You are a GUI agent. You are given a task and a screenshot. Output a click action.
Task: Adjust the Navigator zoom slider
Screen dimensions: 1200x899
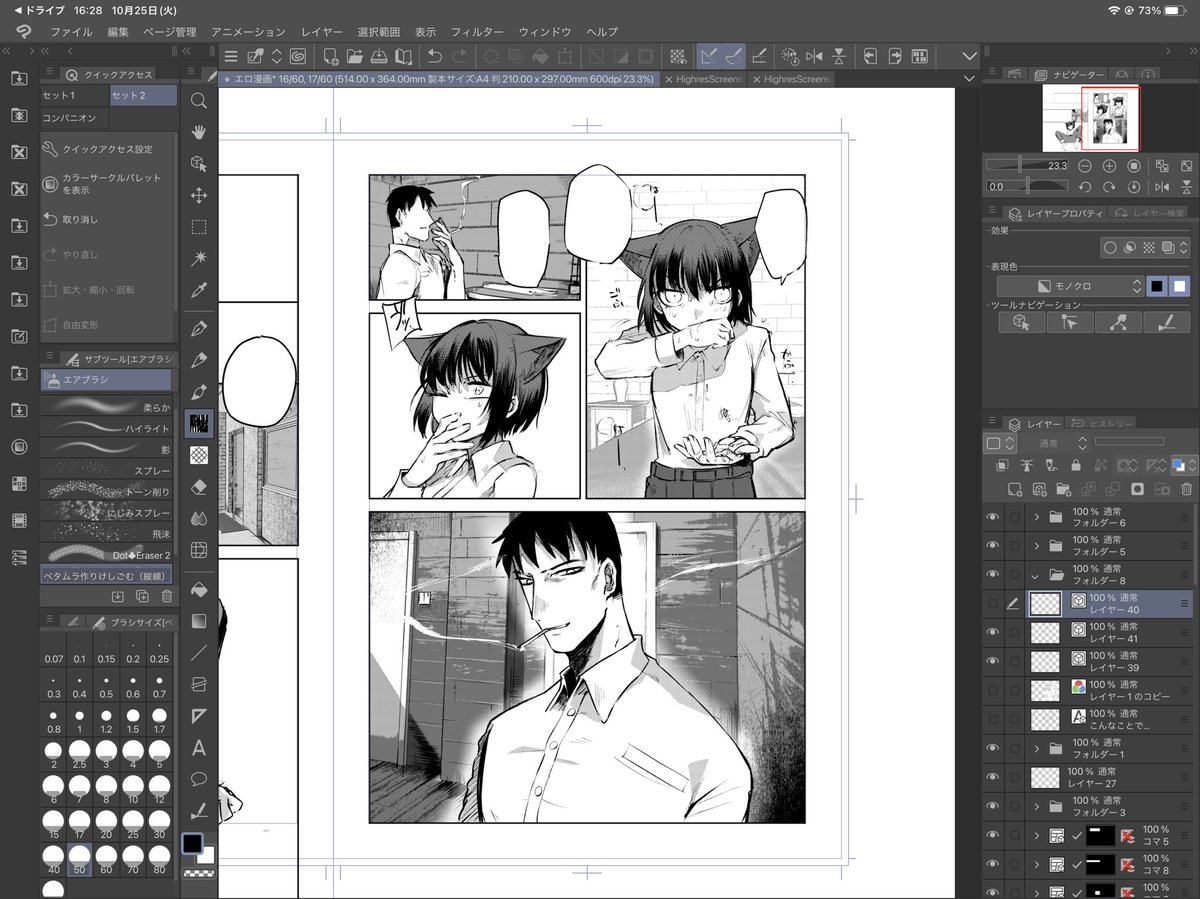click(1028, 165)
